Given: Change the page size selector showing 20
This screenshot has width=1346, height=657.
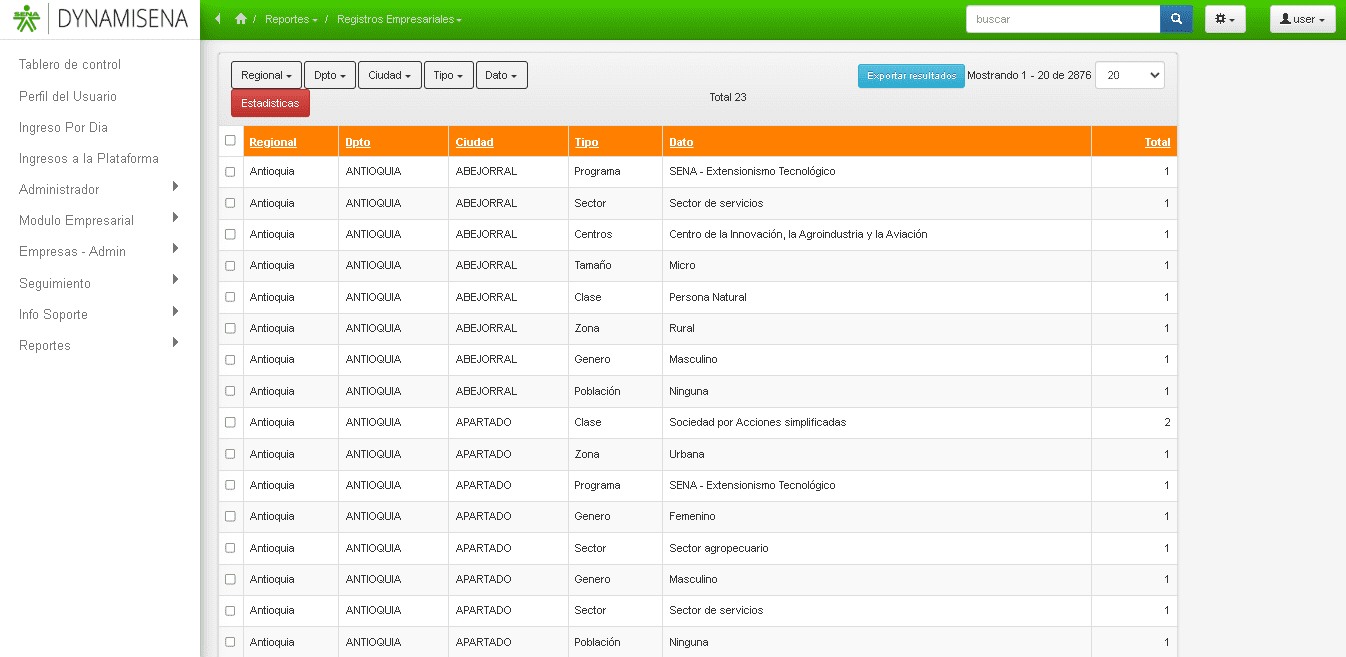Looking at the screenshot, I should point(1129,76).
